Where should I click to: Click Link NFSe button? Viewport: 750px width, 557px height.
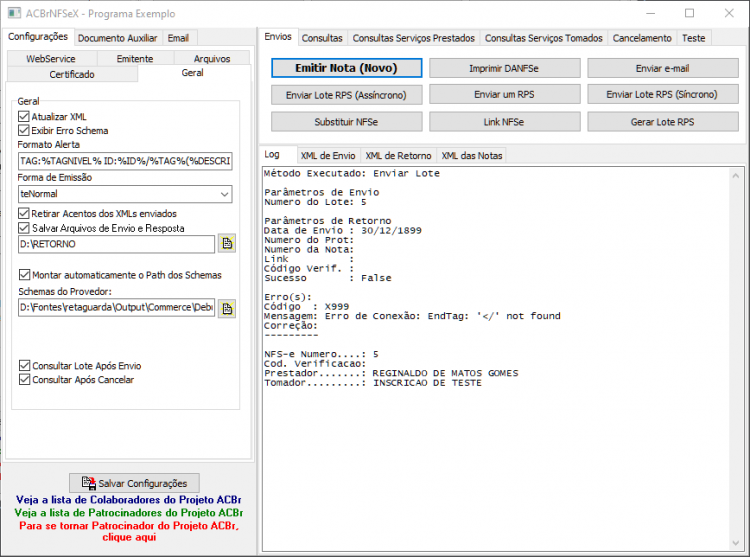click(x=504, y=122)
